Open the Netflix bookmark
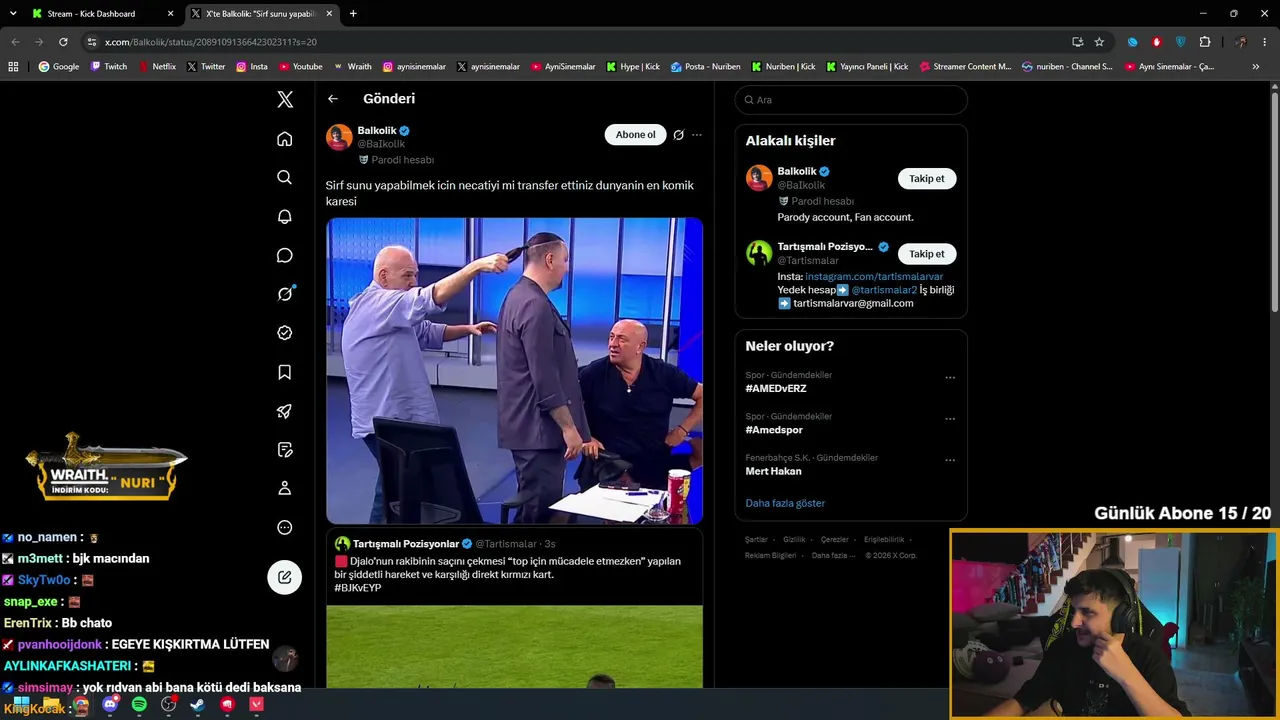Image resolution: width=1280 pixels, height=720 pixels. (x=157, y=67)
